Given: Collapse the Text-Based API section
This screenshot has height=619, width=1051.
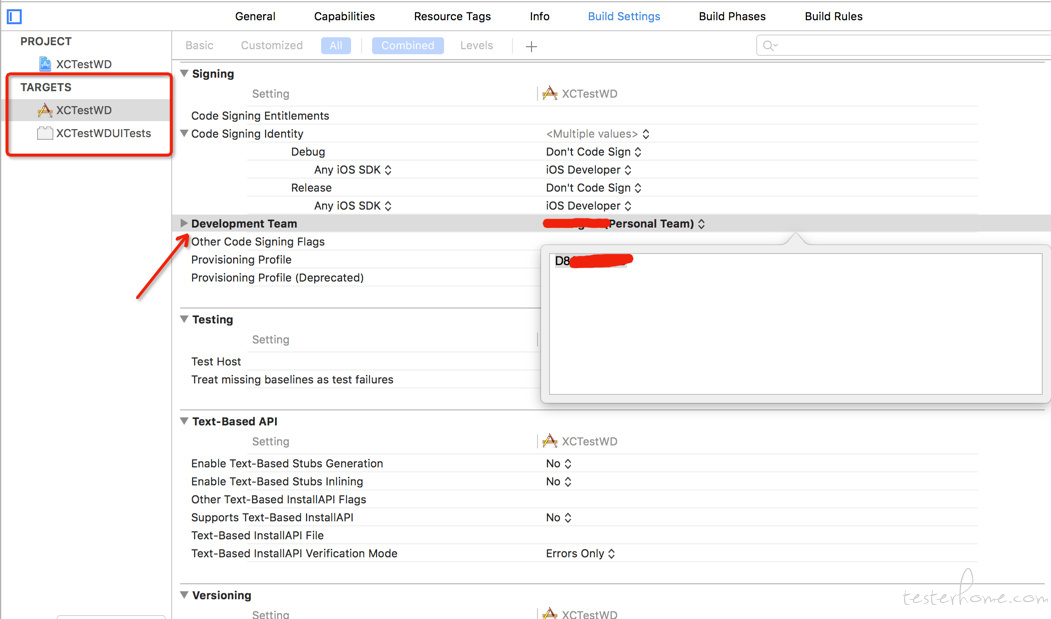Looking at the screenshot, I should 184,421.
